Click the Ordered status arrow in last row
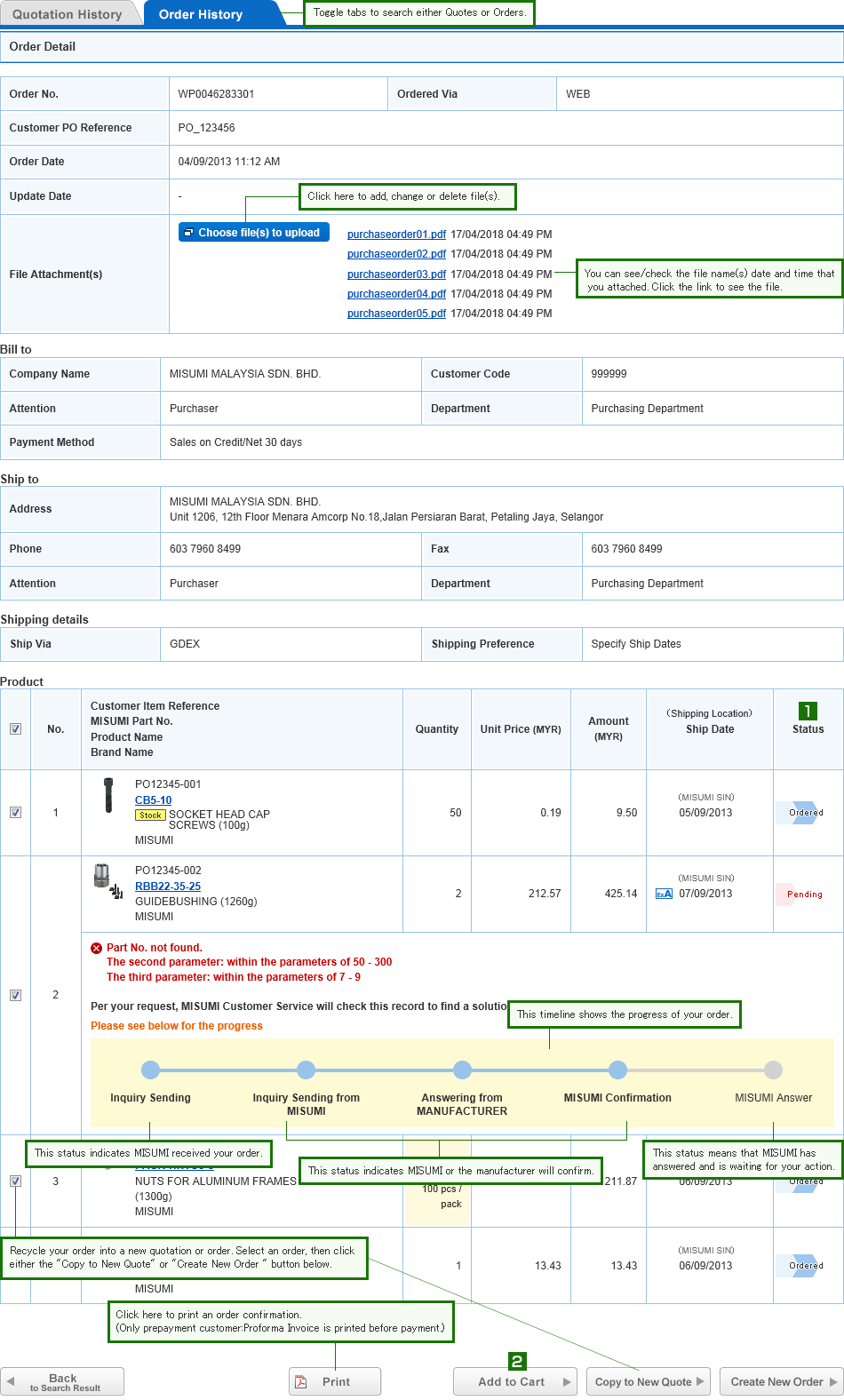 coord(805,1266)
